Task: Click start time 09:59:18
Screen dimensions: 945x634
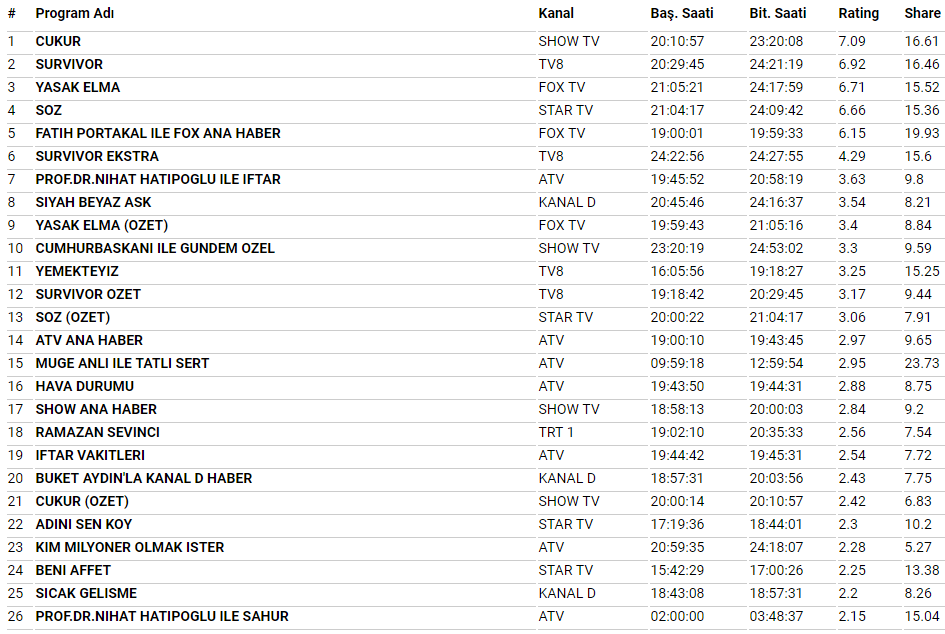Action: coord(677,363)
